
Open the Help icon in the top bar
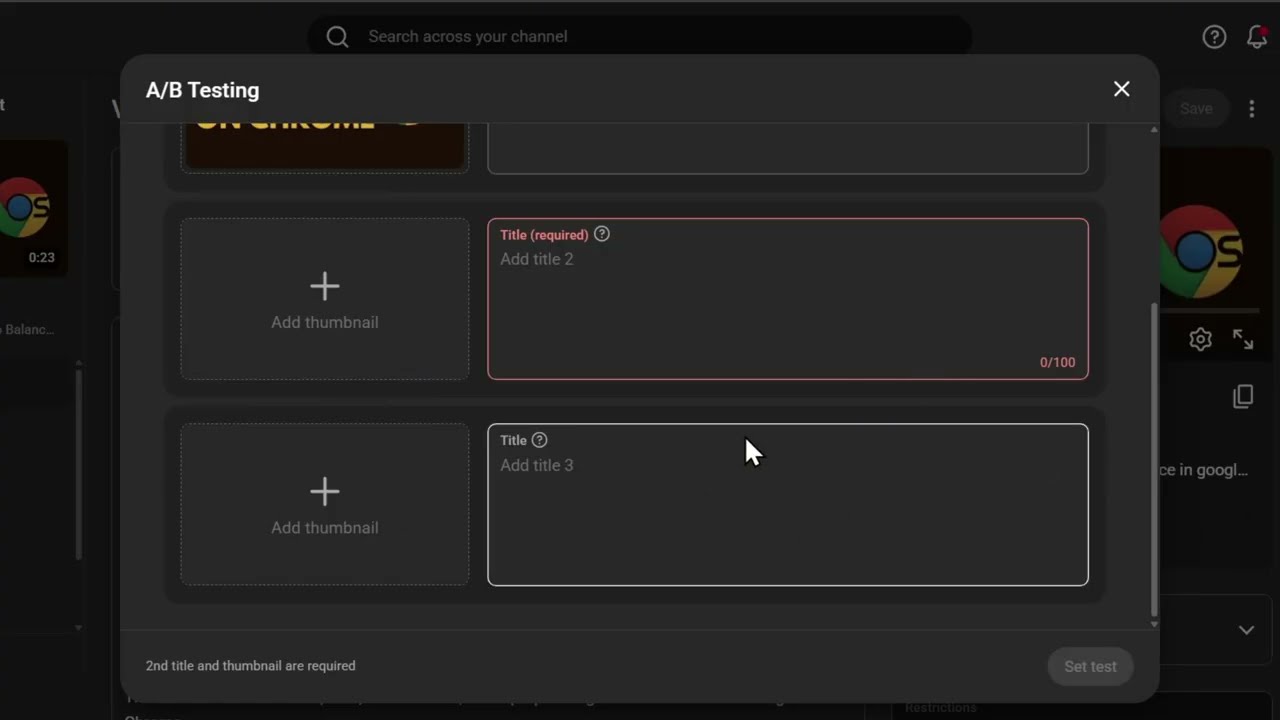tap(1214, 37)
